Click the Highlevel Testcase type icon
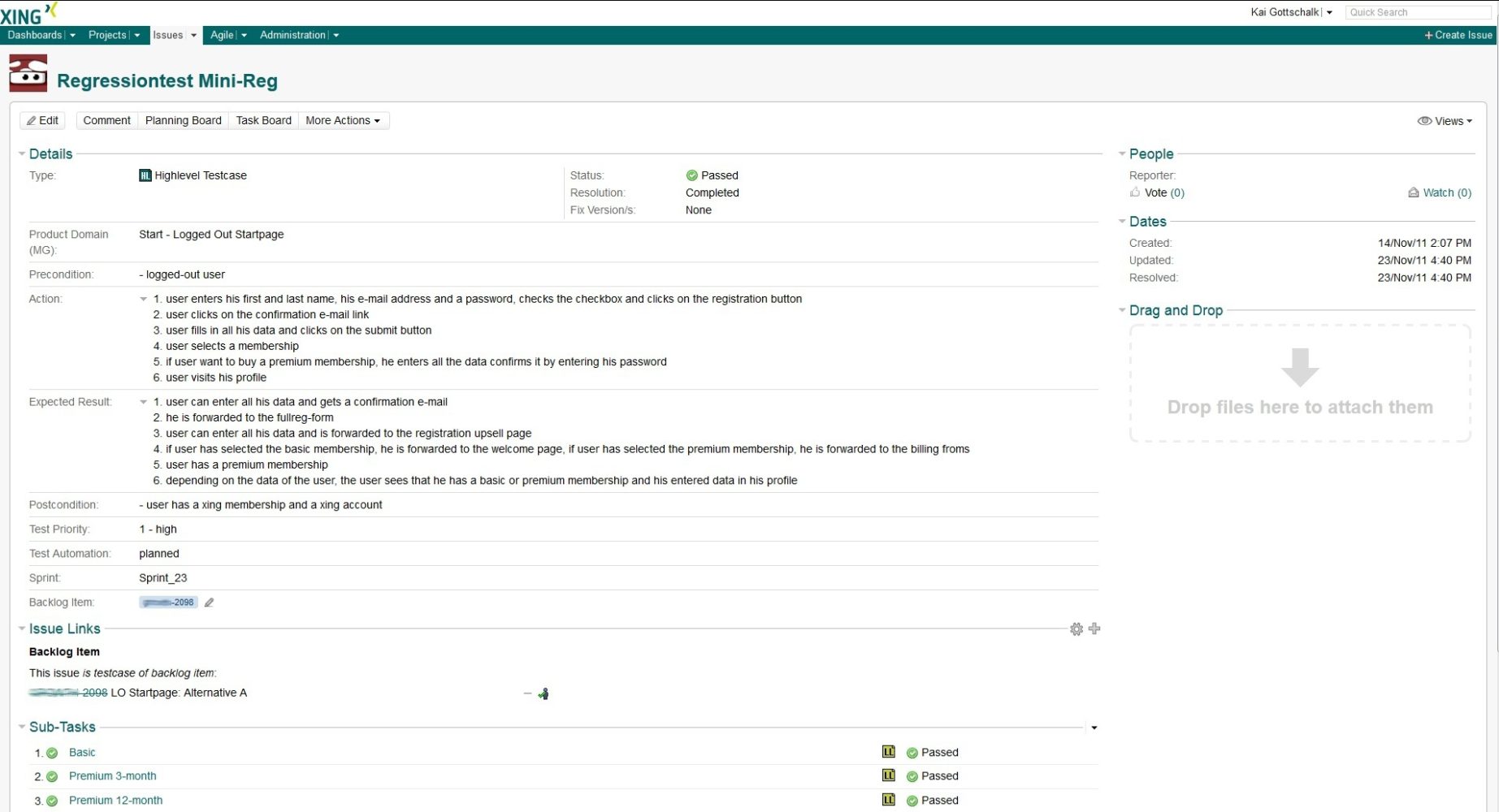This screenshot has height=812, width=1499. [146, 175]
